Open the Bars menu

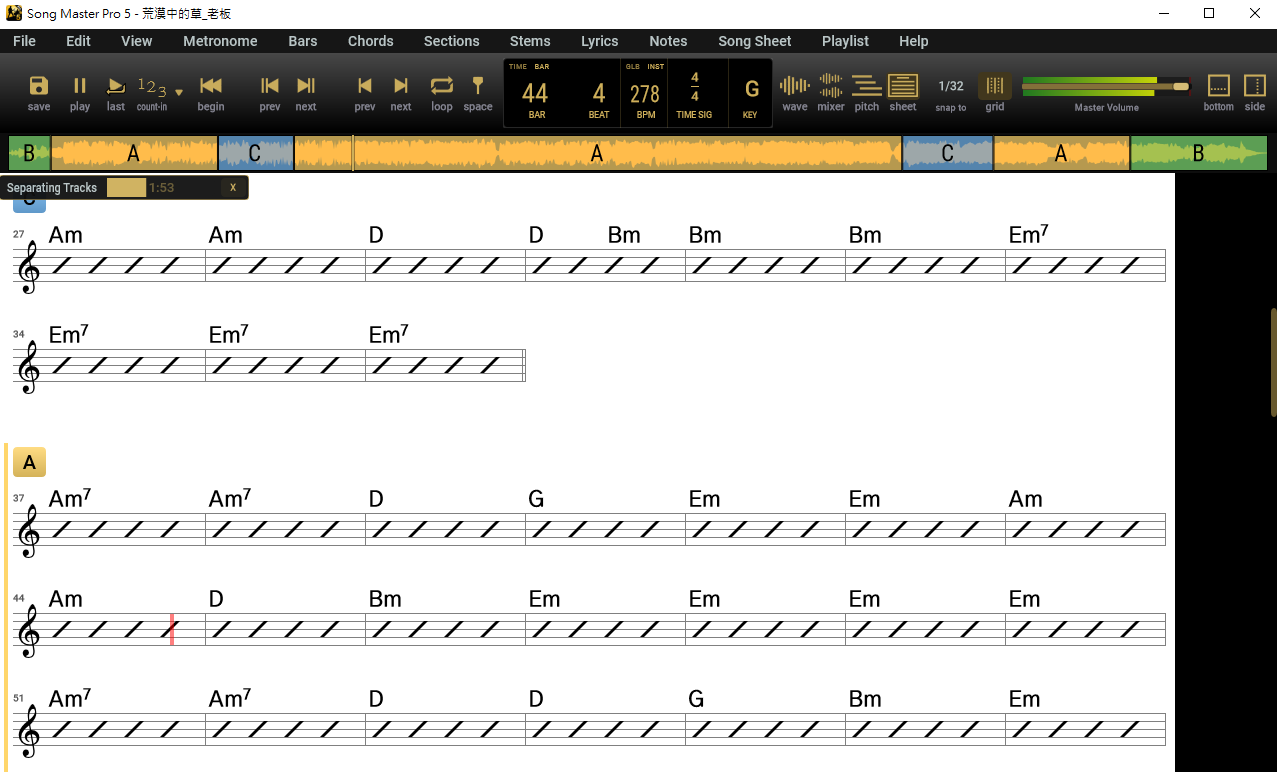303,41
